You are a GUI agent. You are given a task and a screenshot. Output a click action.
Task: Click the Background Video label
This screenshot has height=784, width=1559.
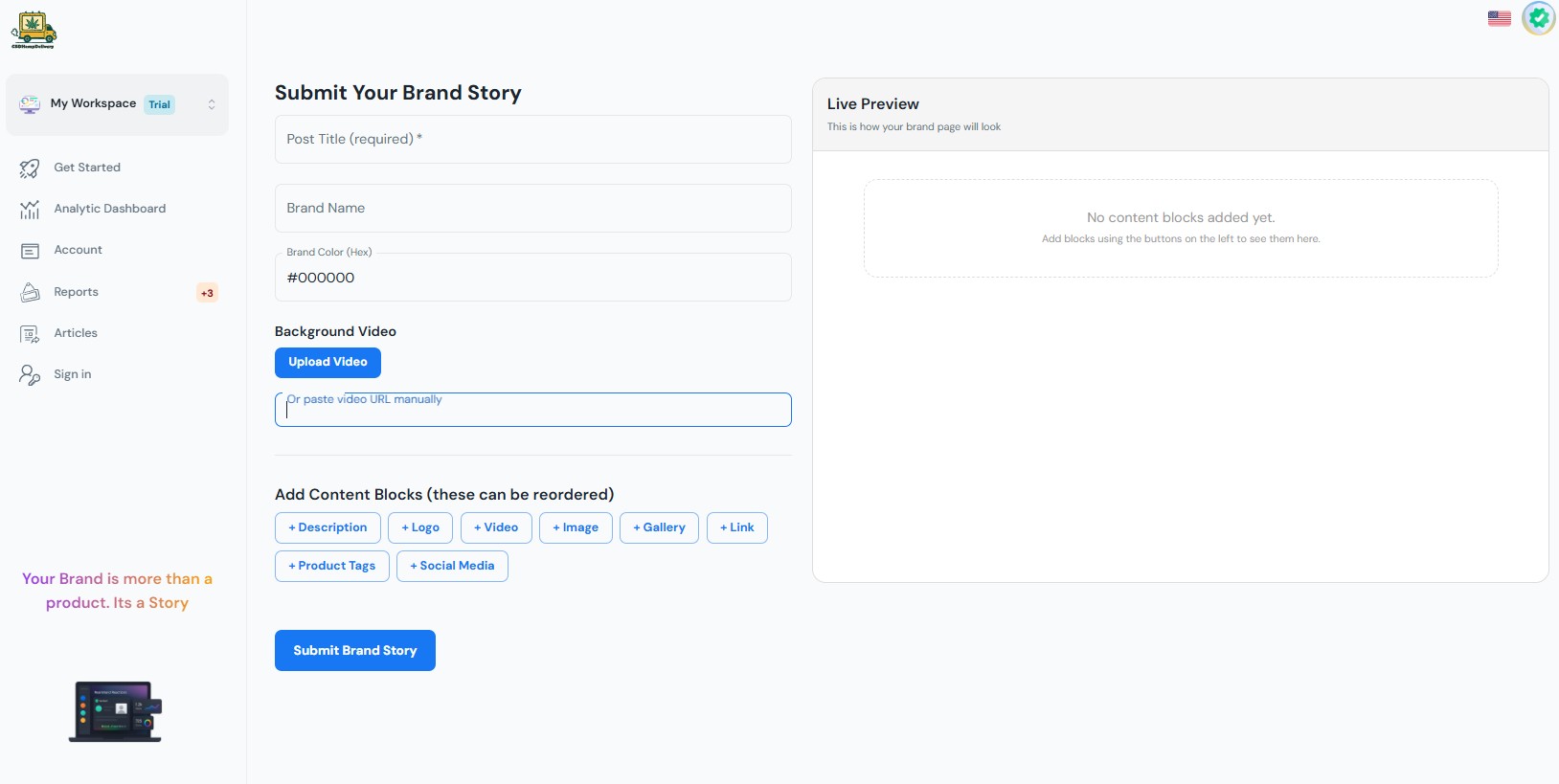coord(335,331)
